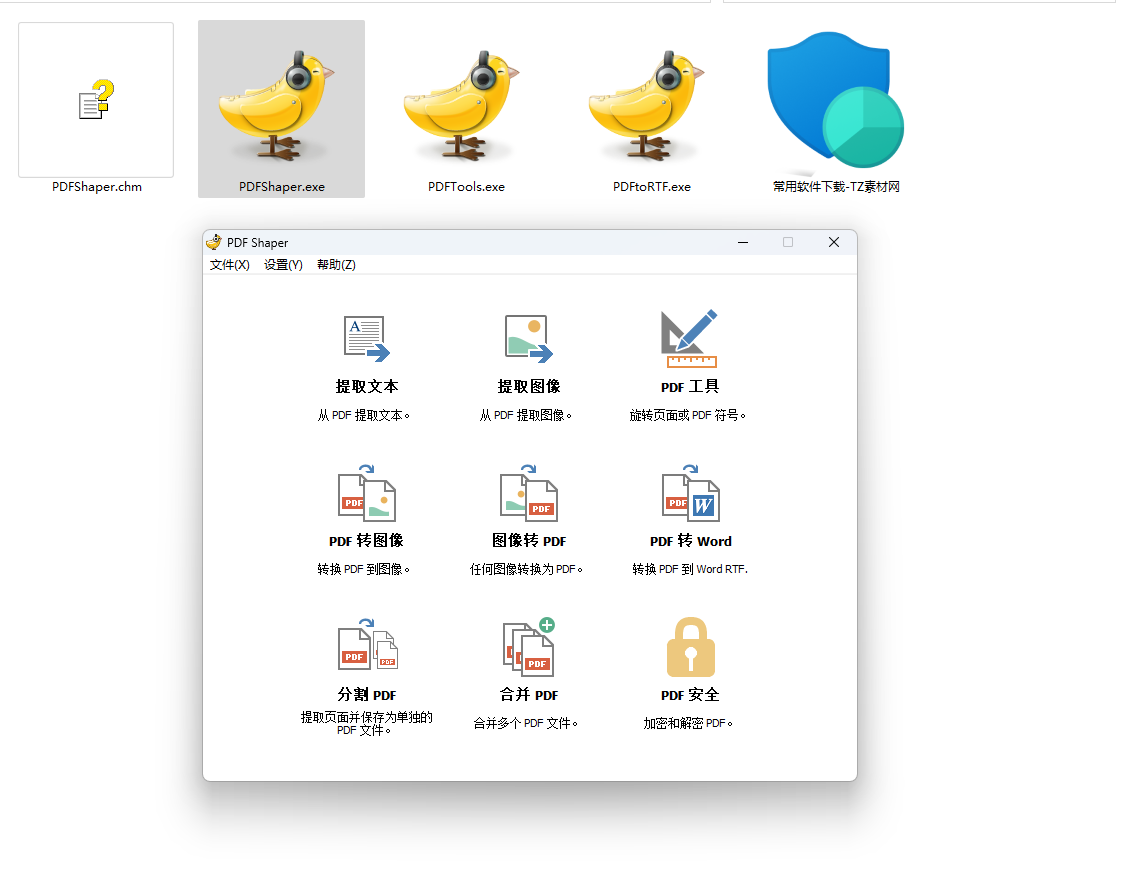Viewport: 1125px width, 869px height.
Task: Open the 分割 PDF split tool icon
Action: pos(367,644)
